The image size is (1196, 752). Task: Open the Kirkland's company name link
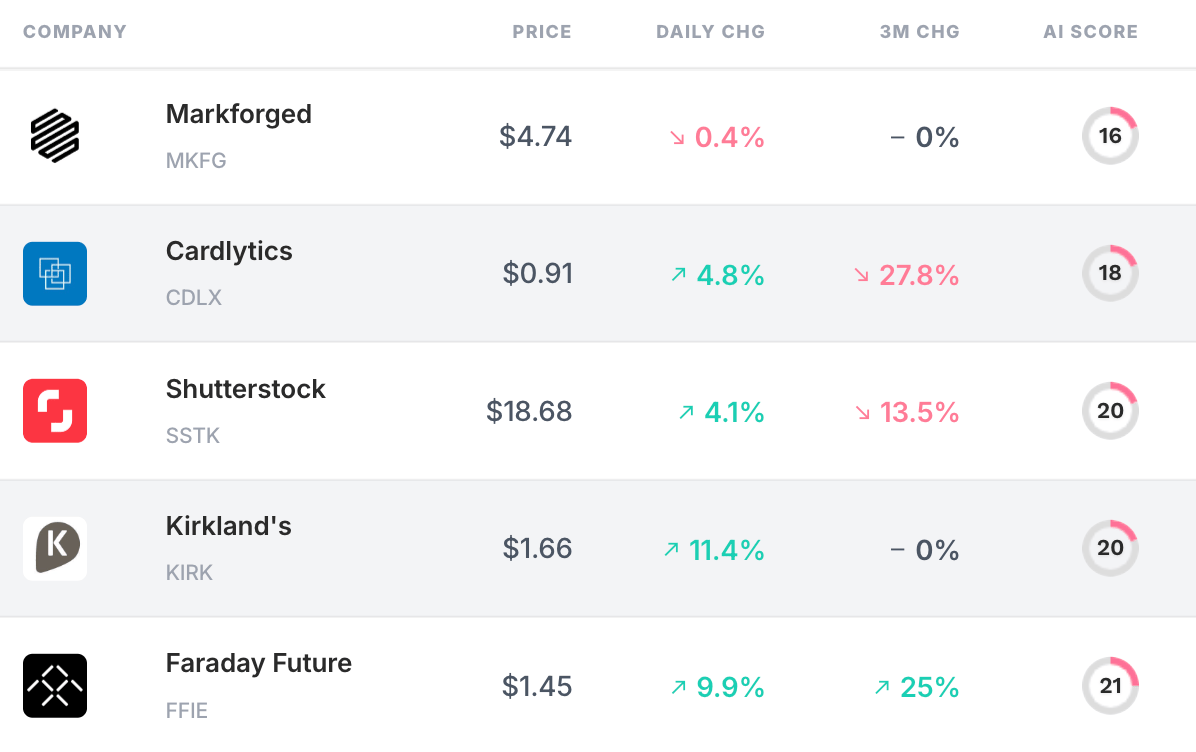tap(229, 526)
